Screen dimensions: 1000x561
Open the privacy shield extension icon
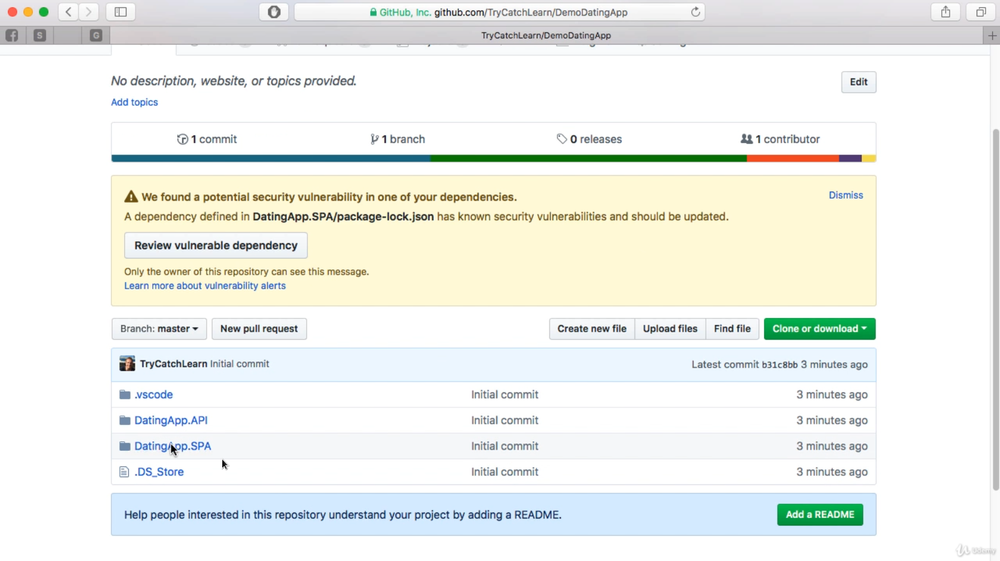(x=274, y=11)
